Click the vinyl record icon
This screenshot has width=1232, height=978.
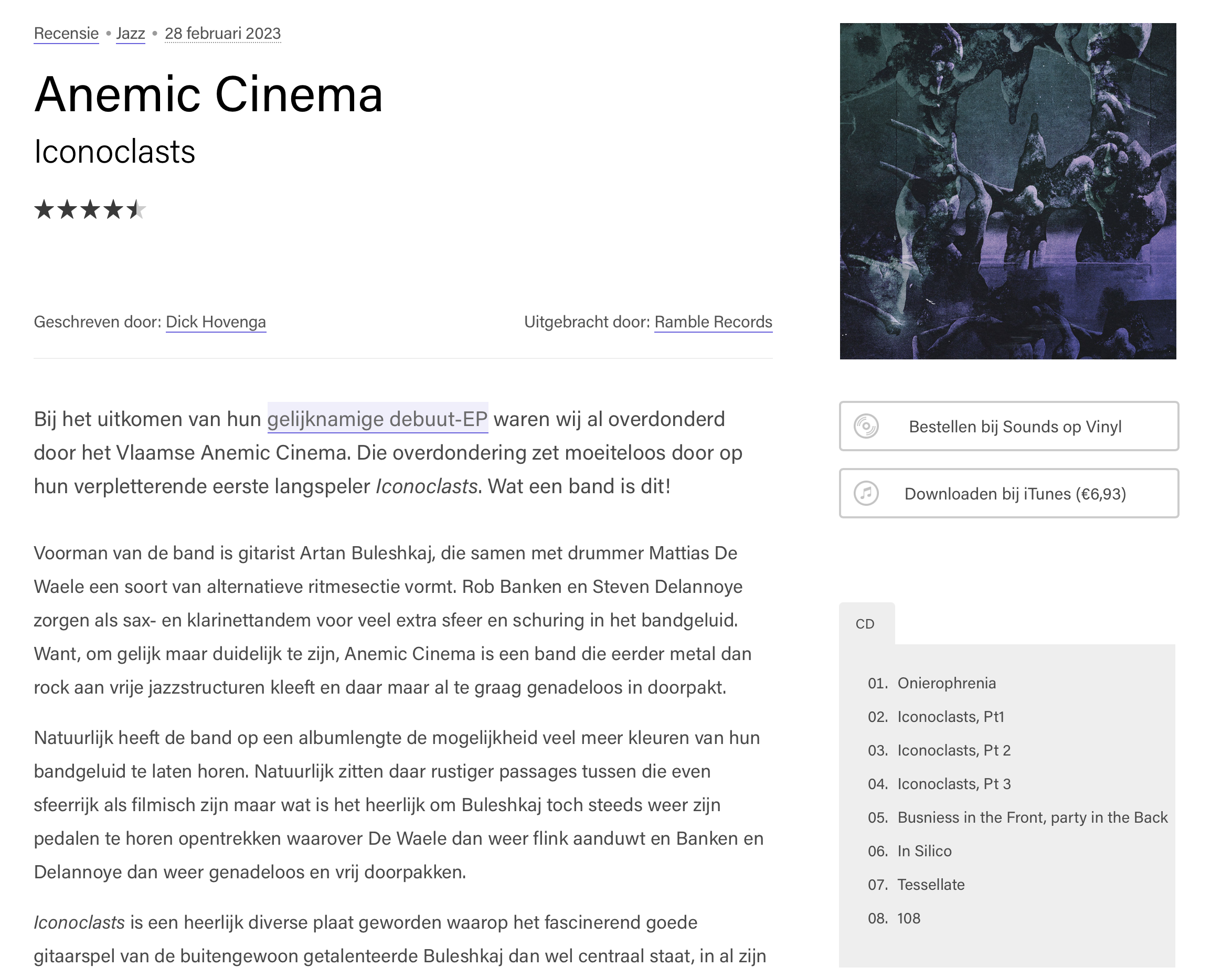click(866, 426)
